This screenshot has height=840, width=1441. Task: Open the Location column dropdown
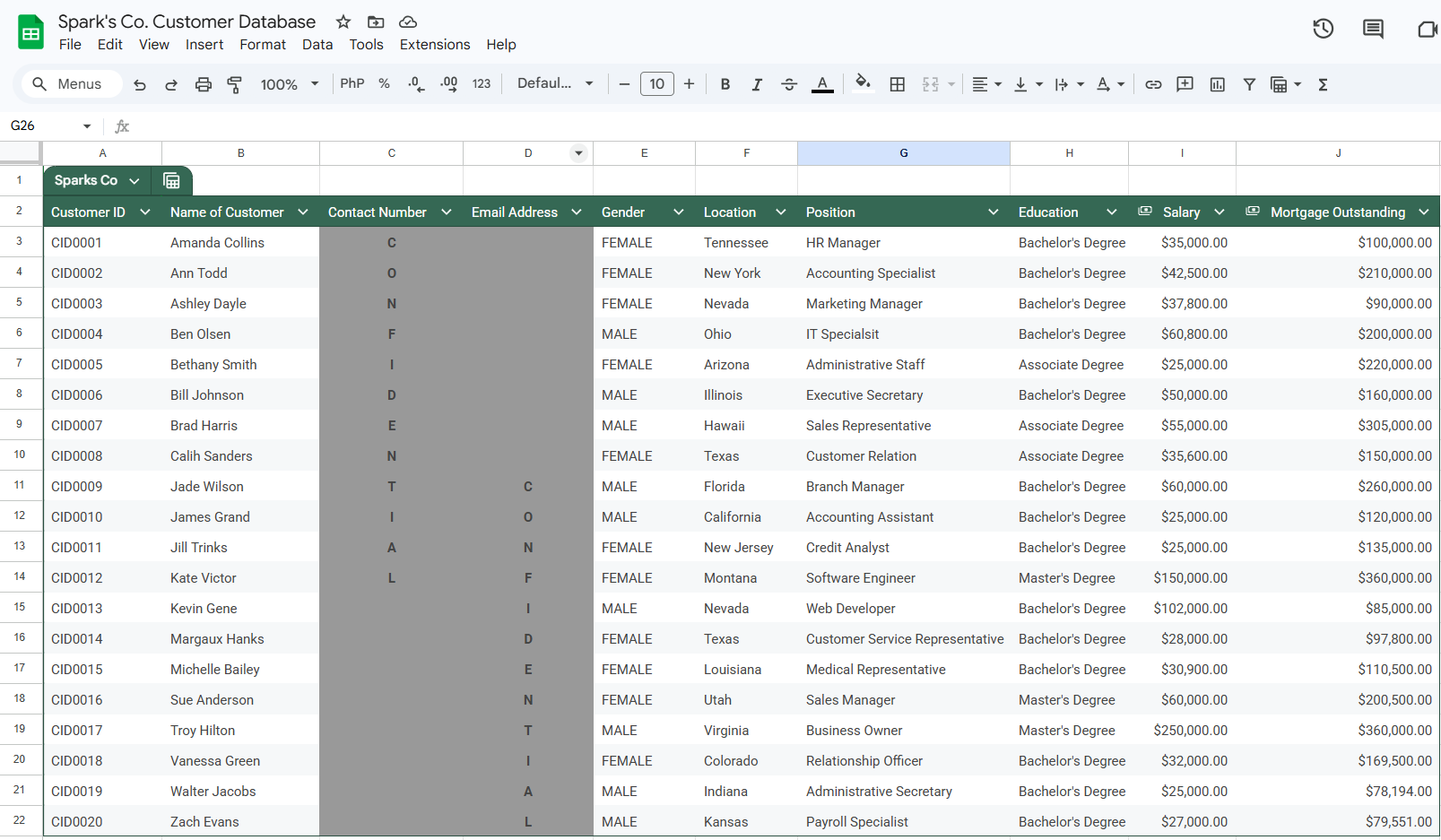click(x=781, y=212)
